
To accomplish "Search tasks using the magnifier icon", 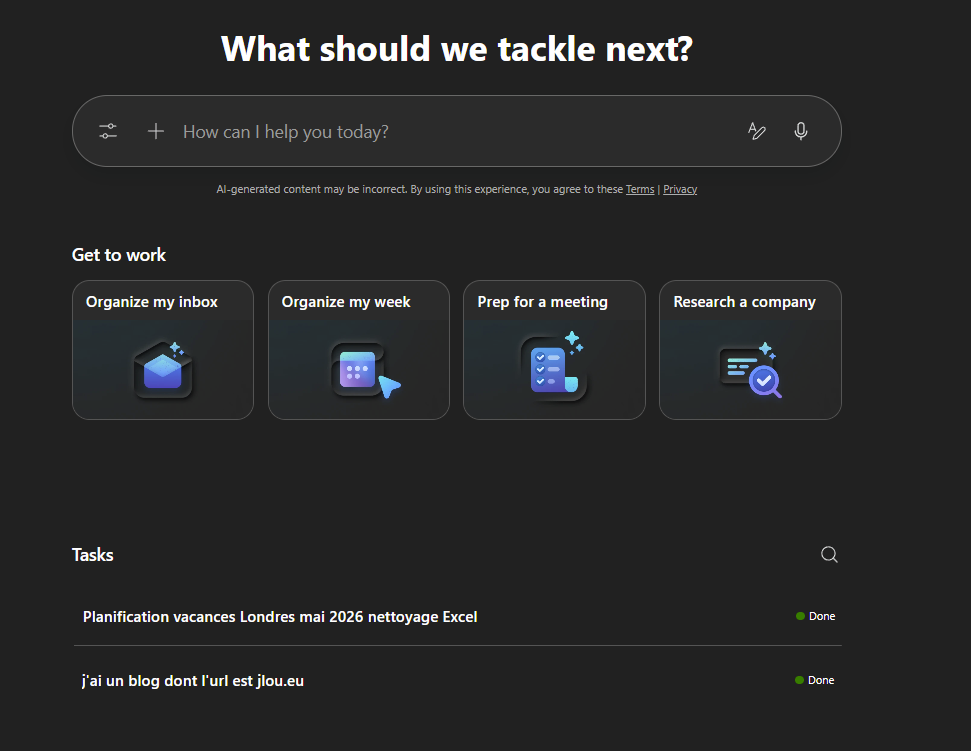I will [829, 555].
